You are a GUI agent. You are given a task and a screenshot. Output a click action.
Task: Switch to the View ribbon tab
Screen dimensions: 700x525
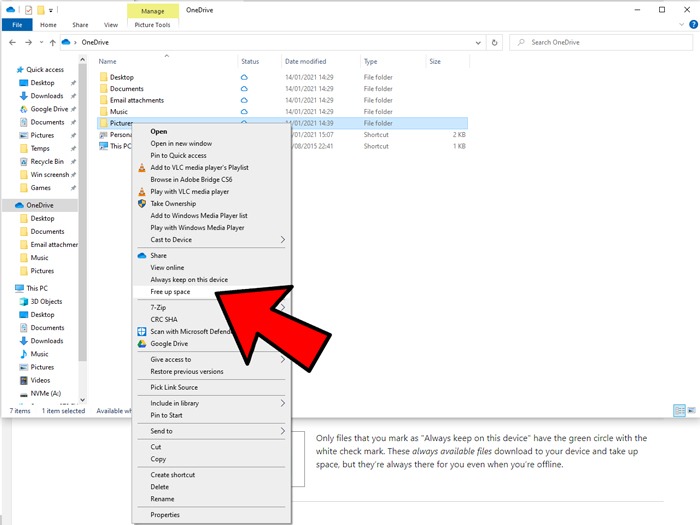pos(111,25)
